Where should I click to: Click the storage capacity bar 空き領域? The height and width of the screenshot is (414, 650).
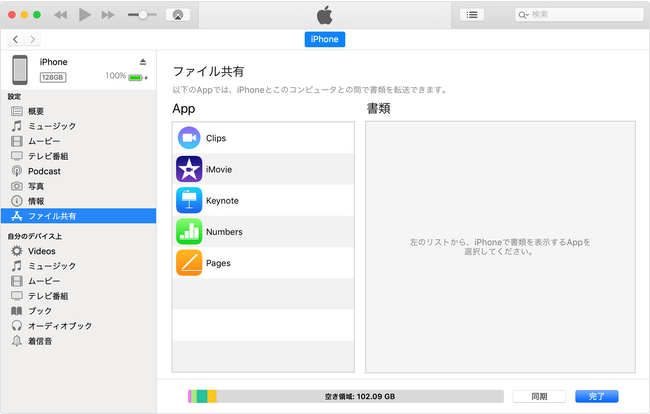346,397
